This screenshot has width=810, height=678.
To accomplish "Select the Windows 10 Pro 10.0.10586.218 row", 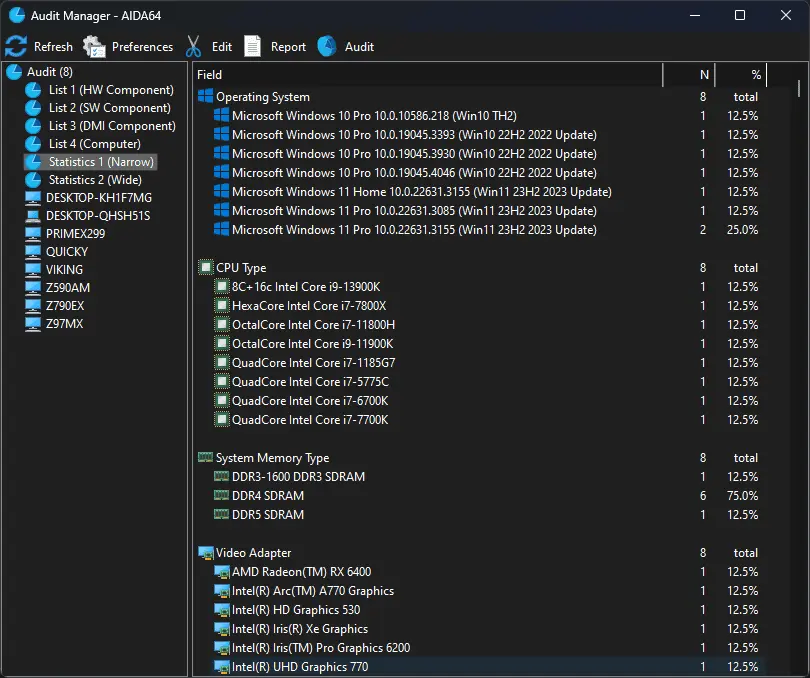I will [478, 116].
